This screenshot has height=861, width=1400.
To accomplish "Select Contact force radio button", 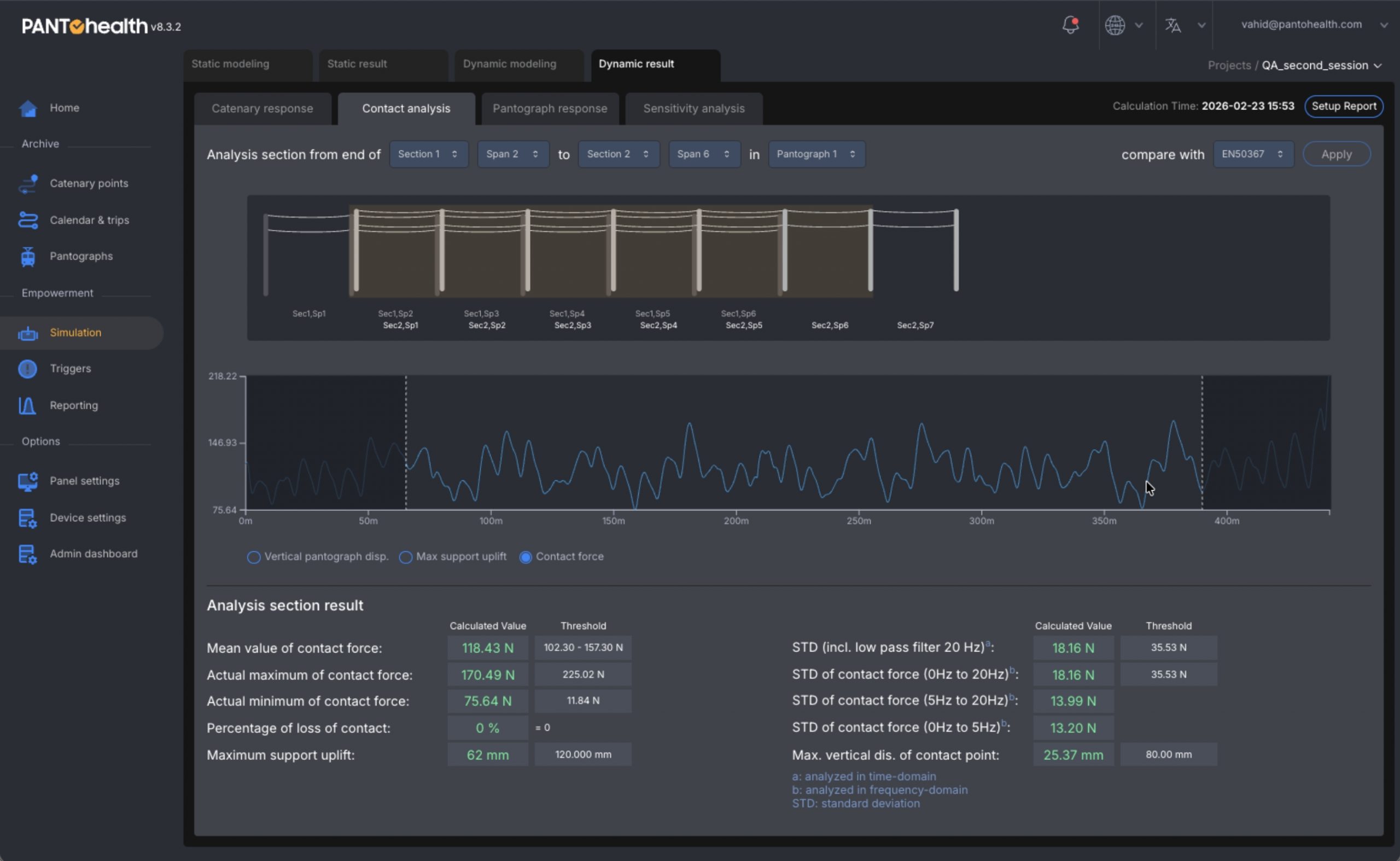I will point(526,557).
